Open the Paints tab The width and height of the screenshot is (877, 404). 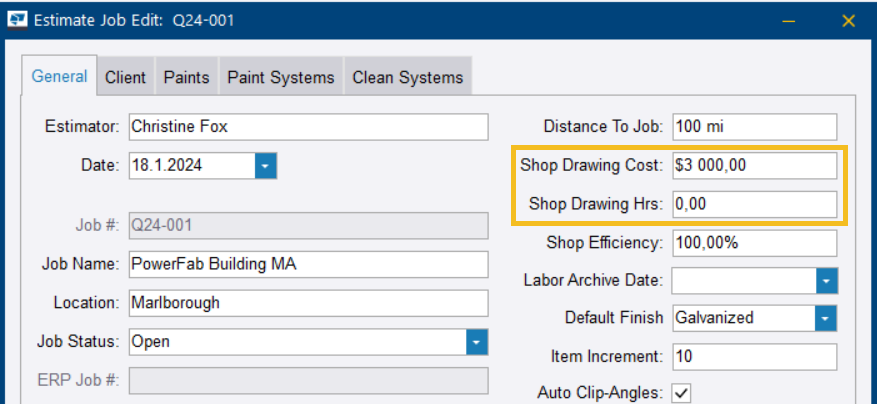(x=187, y=77)
